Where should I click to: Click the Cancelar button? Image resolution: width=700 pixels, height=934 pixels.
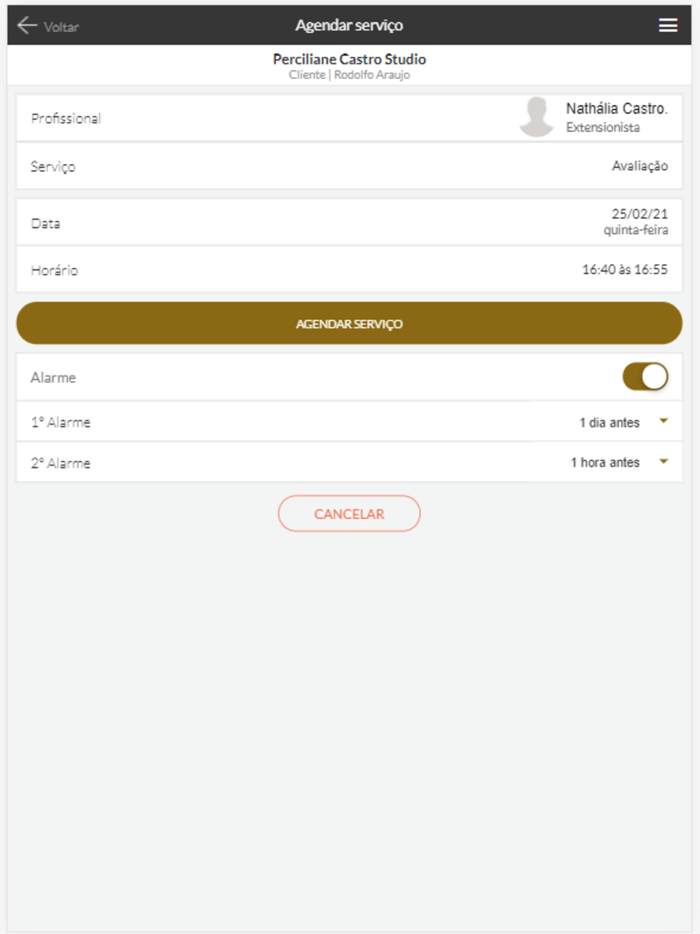point(349,513)
